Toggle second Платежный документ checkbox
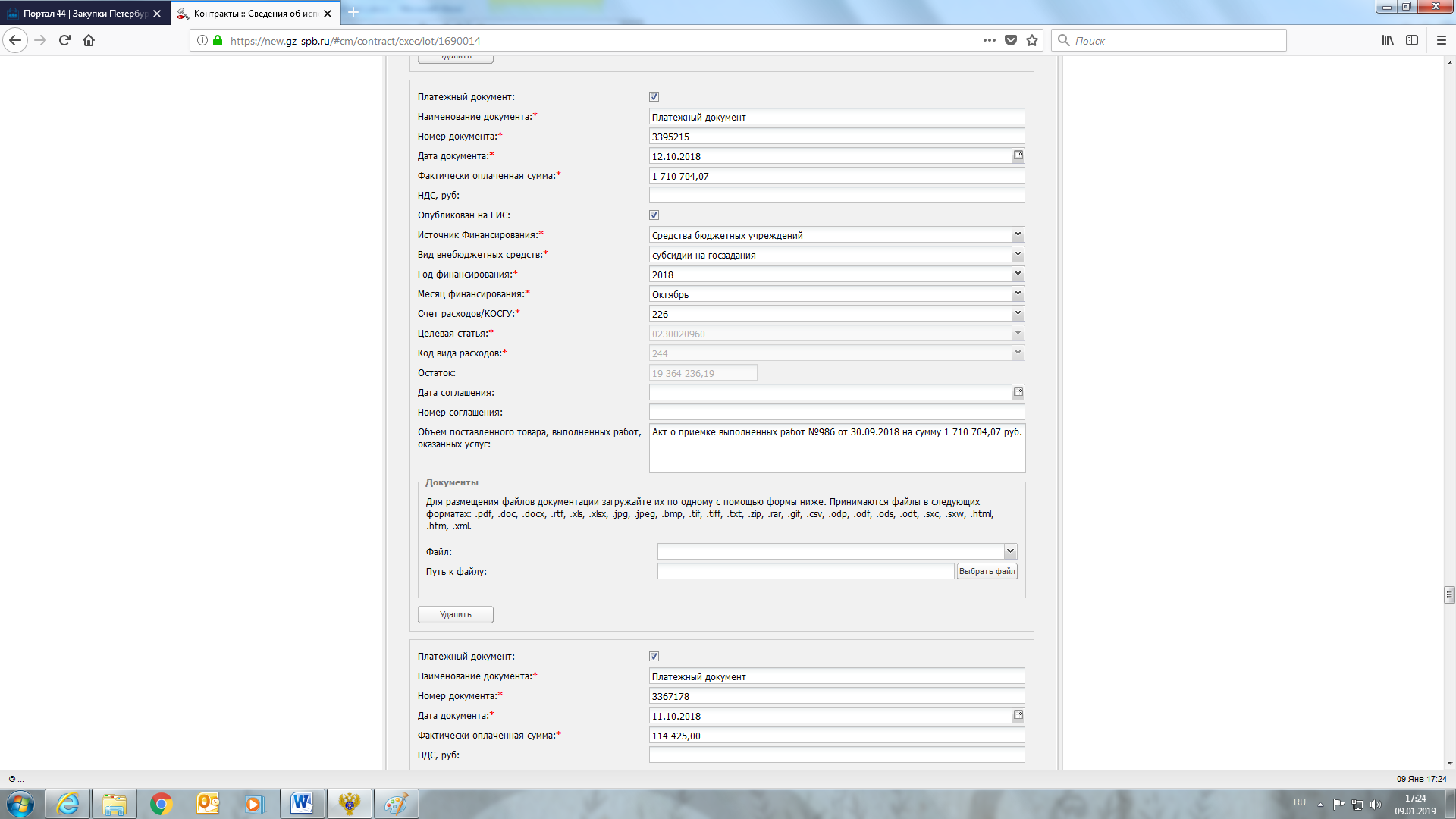The width and height of the screenshot is (1456, 819). tap(654, 656)
